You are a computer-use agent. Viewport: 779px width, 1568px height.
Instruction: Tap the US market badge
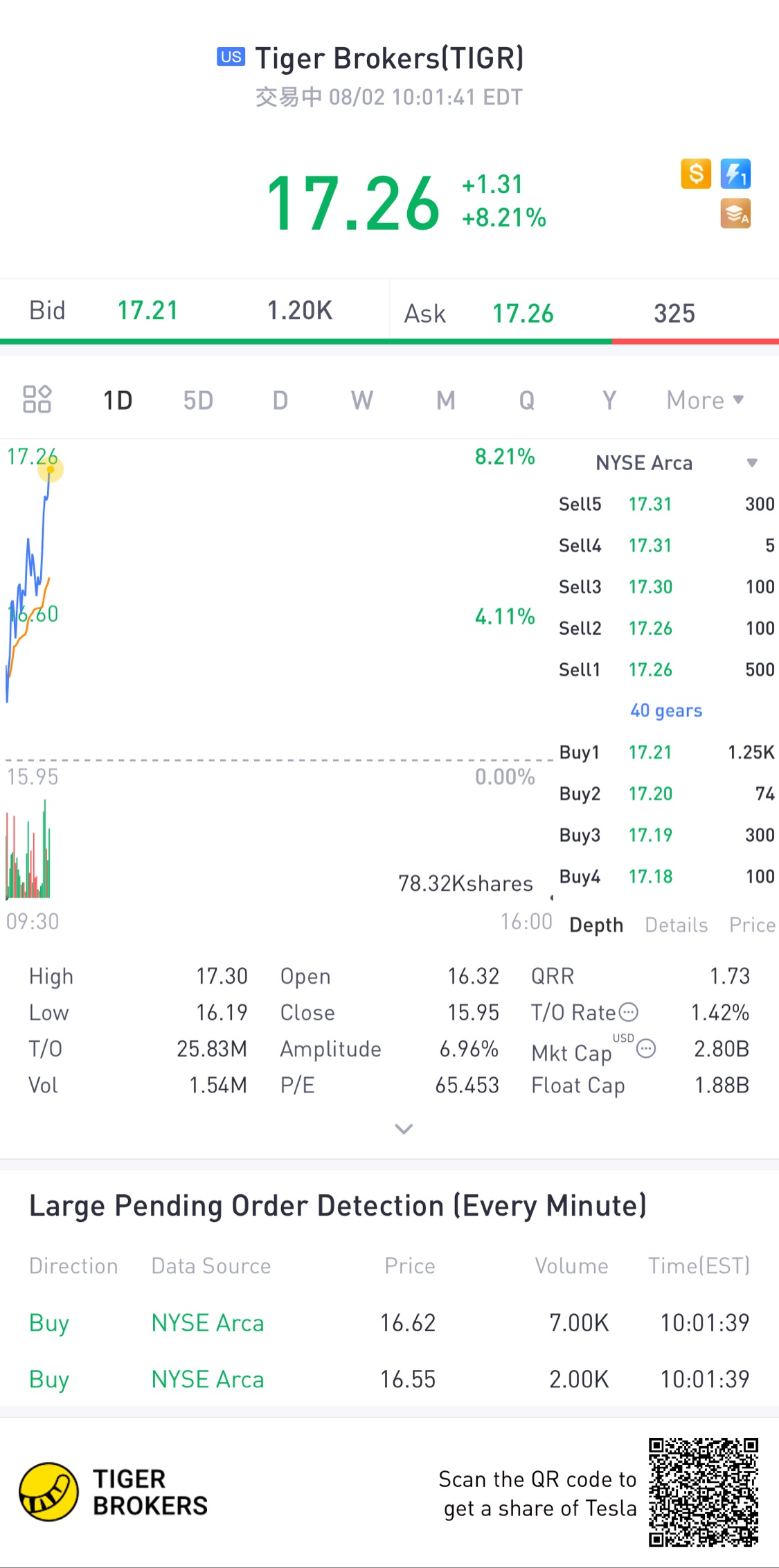point(231,57)
